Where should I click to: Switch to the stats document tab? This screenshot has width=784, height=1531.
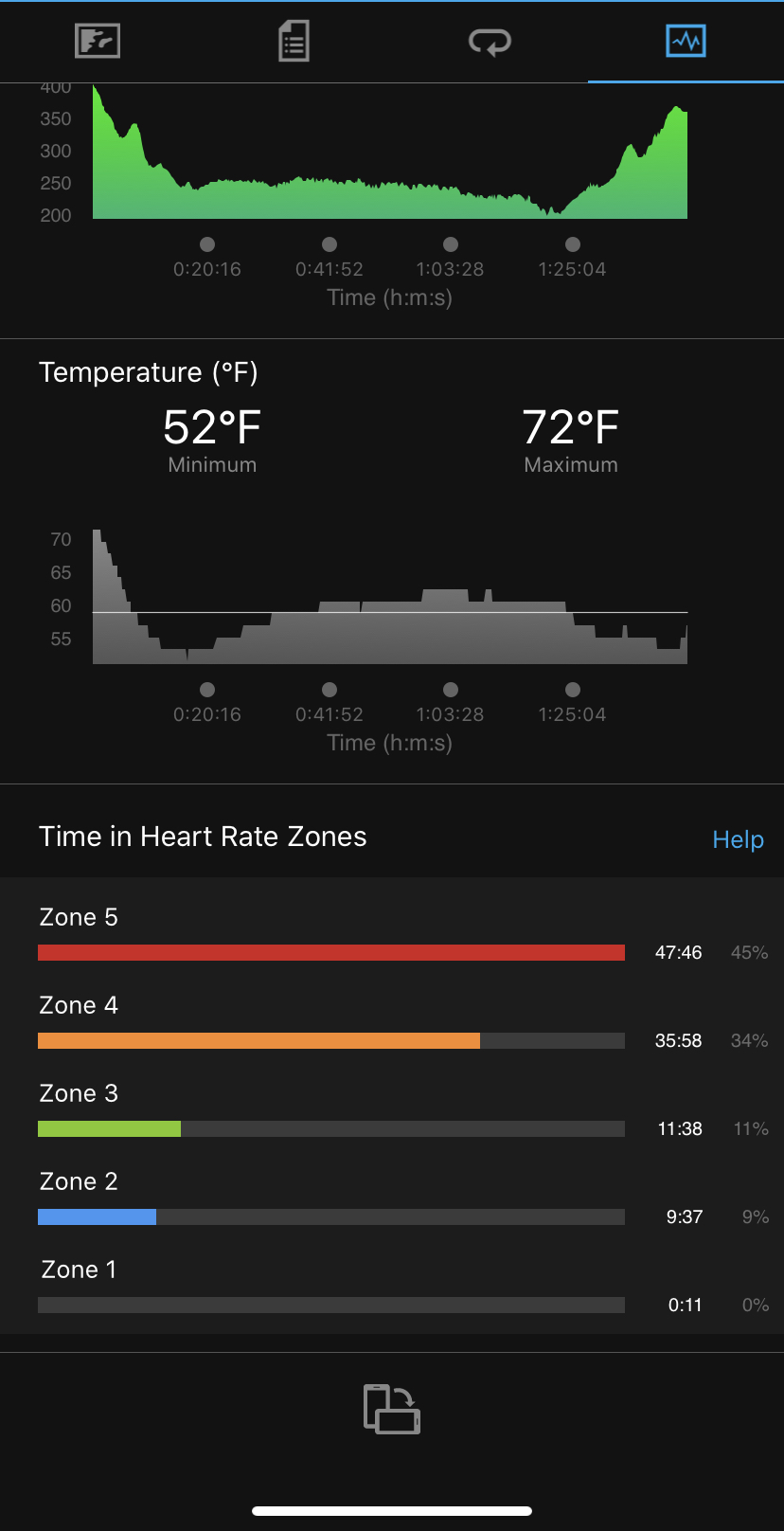pos(294,42)
